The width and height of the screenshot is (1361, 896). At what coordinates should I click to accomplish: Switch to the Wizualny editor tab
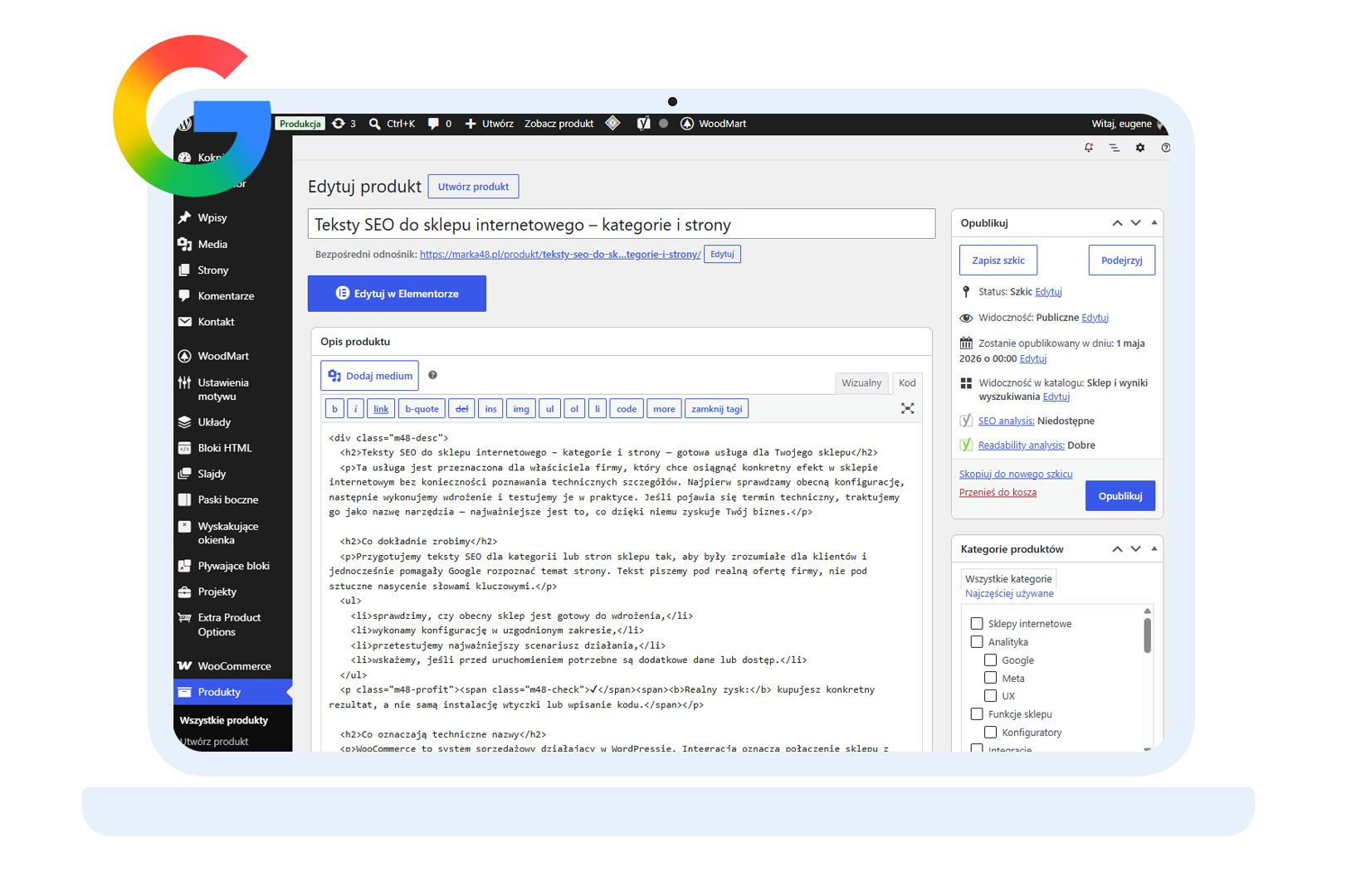[x=861, y=382]
